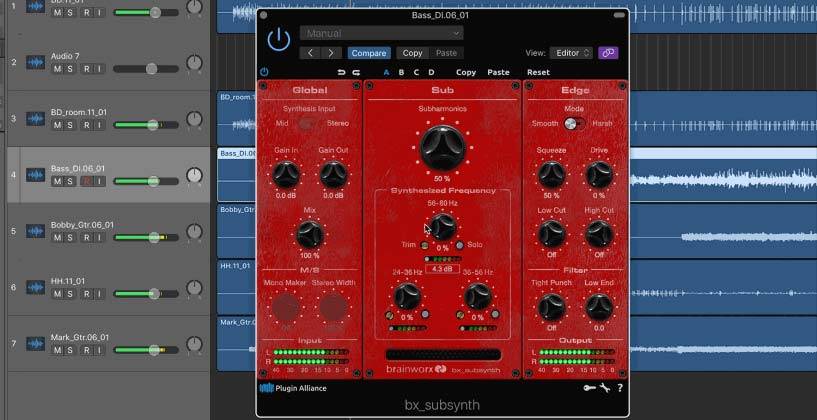The width and height of the screenshot is (817, 420).
Task: Click the redo arrow in plugin toolbar
Action: (355, 72)
